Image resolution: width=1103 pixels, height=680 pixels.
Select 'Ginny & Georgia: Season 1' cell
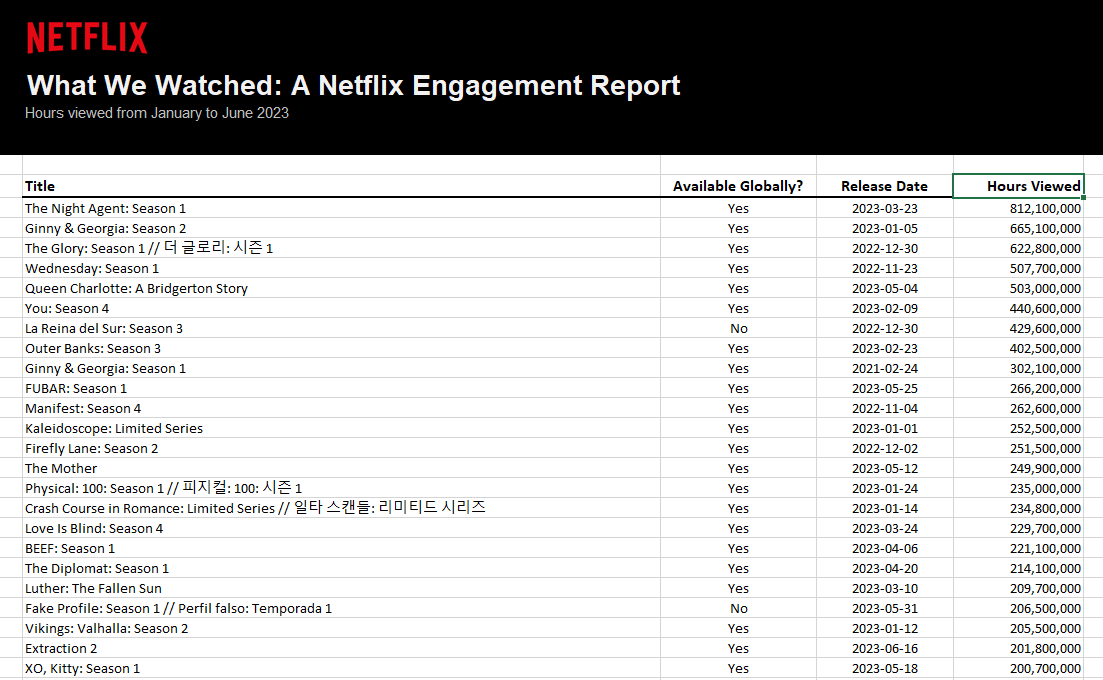point(341,368)
